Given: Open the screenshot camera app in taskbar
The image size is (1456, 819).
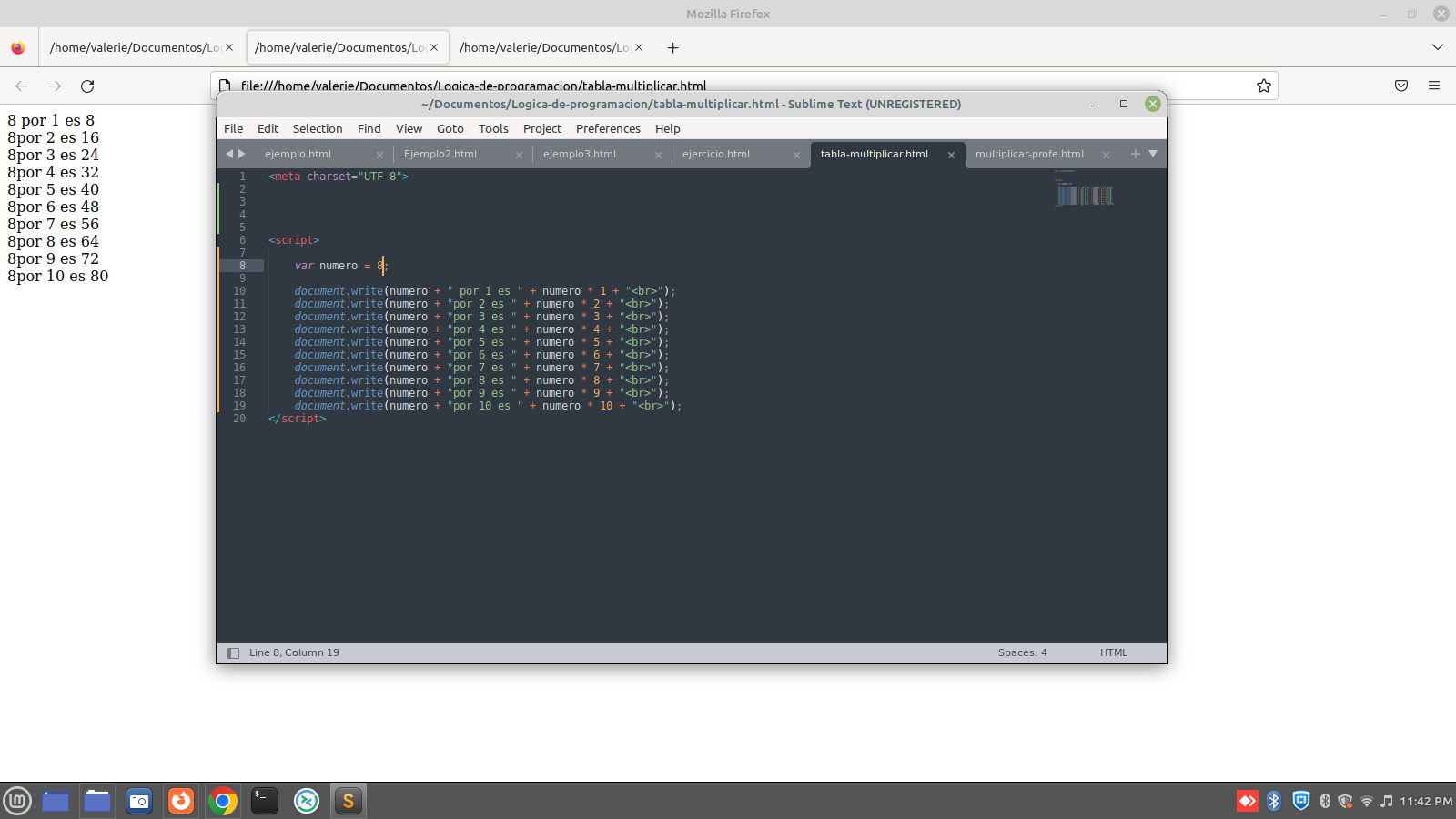Looking at the screenshot, I should [x=139, y=801].
